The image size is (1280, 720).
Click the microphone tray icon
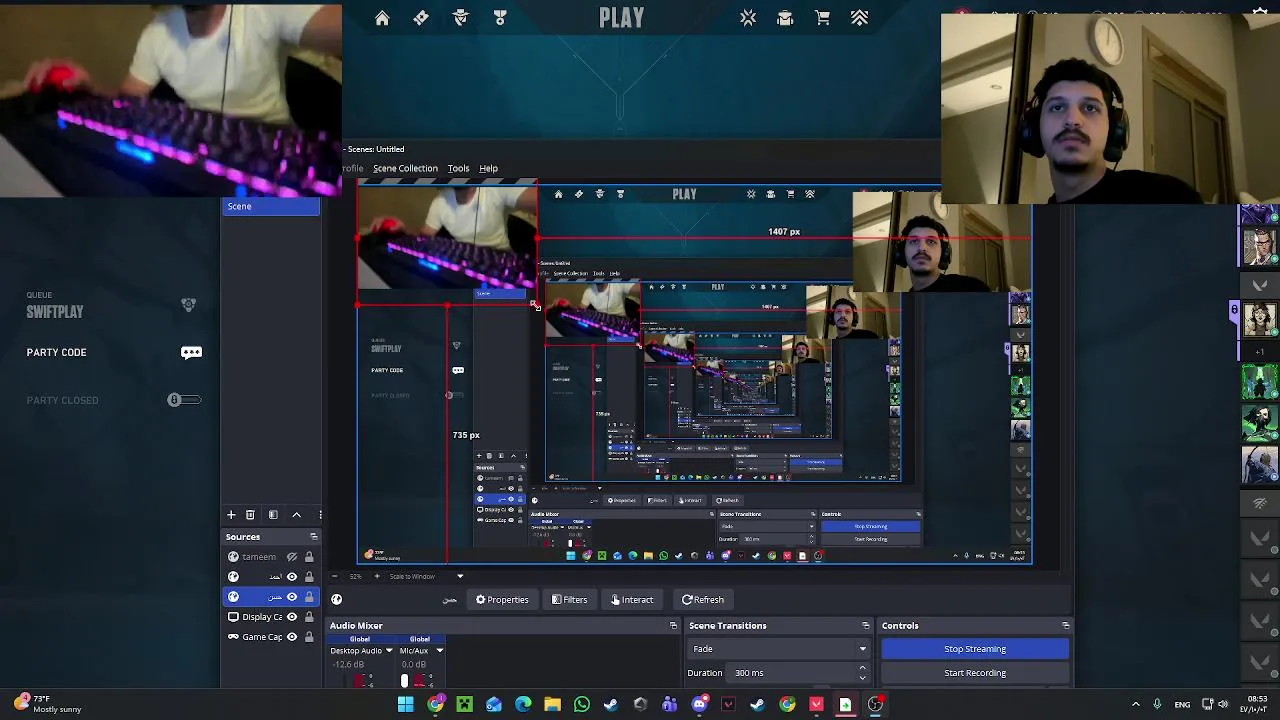click(1157, 704)
